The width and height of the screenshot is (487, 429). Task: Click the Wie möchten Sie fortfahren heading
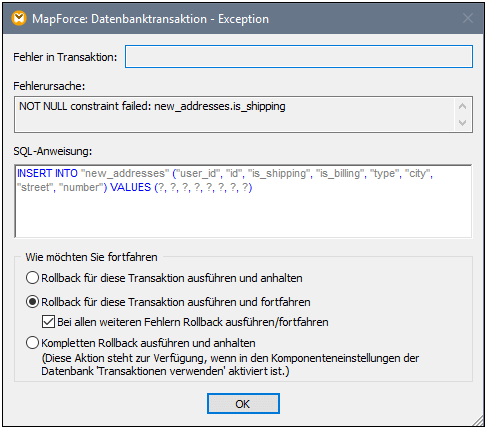coord(91,257)
